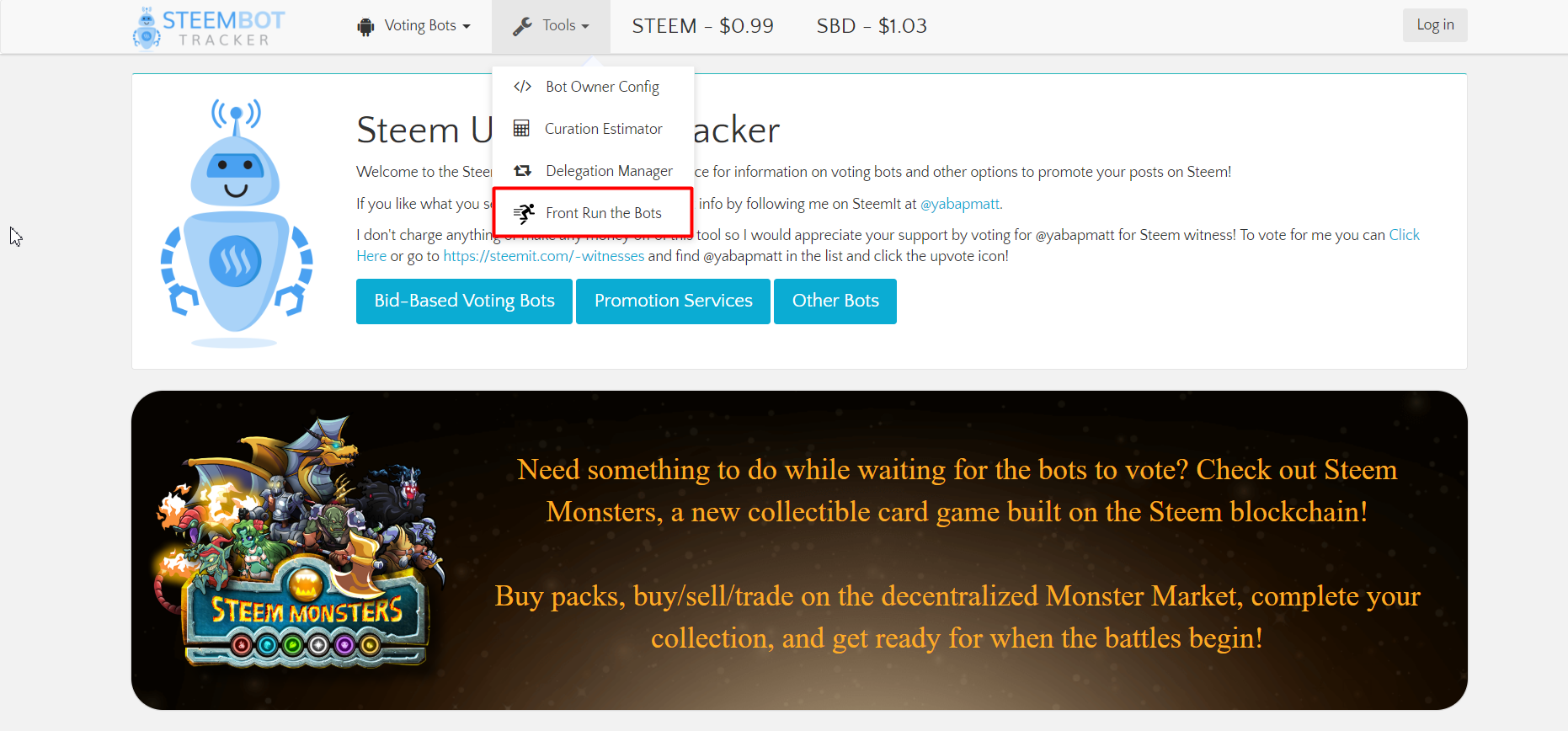This screenshot has height=731, width=1568.
Task: Click the Log in button
Action: 1435,25
